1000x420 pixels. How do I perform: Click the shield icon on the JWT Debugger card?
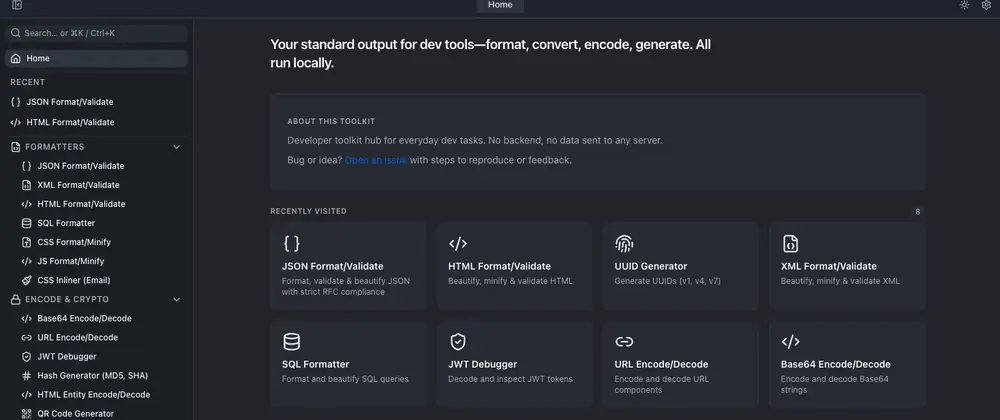coord(458,342)
